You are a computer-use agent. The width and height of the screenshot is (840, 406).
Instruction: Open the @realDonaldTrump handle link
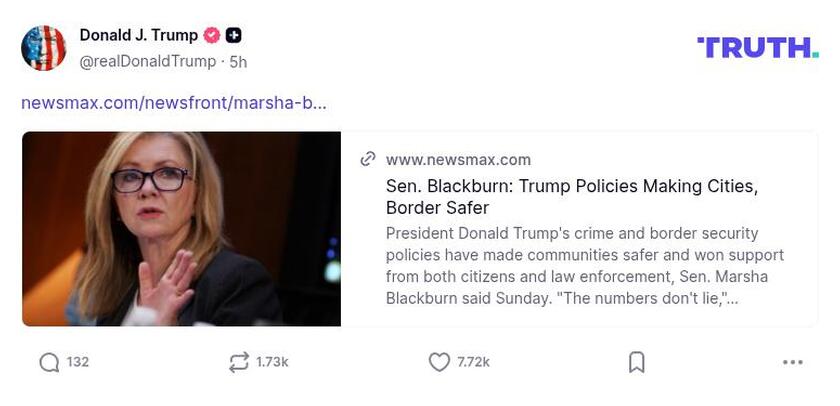coord(148,61)
